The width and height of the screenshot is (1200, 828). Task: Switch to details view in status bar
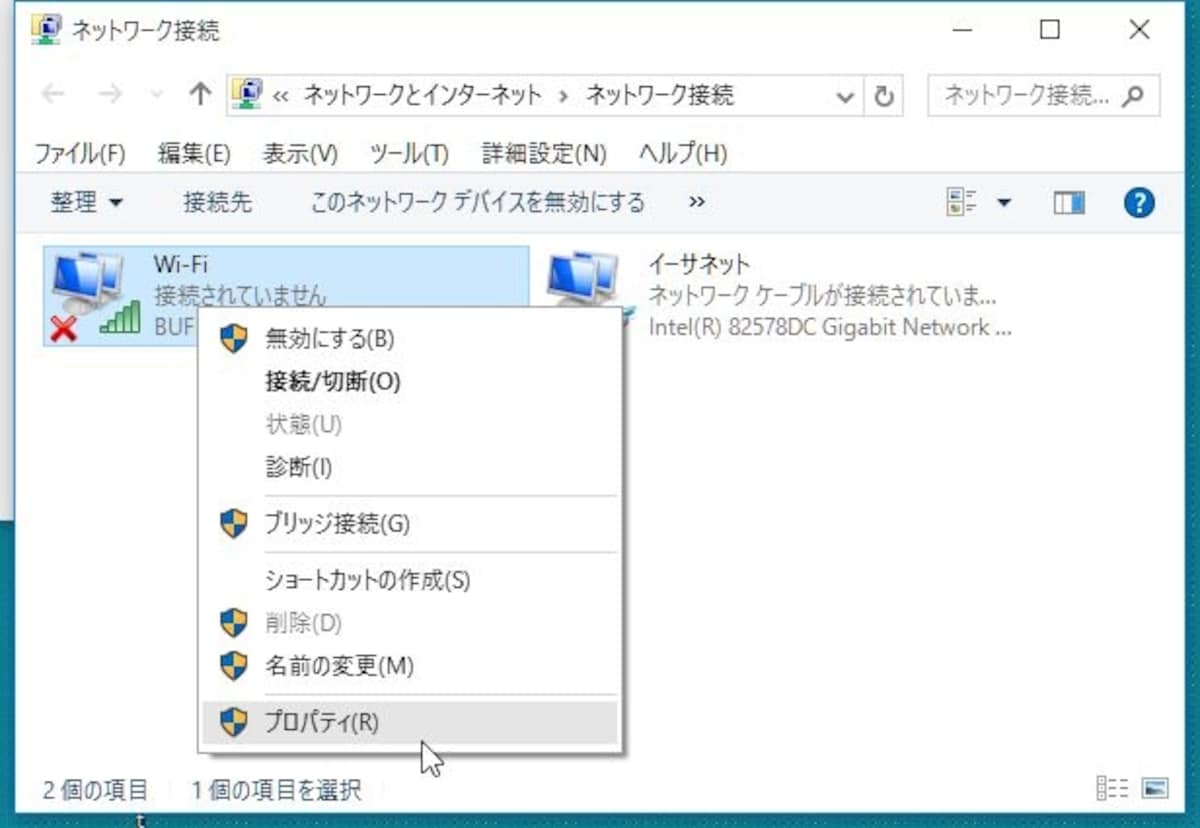[x=1112, y=788]
